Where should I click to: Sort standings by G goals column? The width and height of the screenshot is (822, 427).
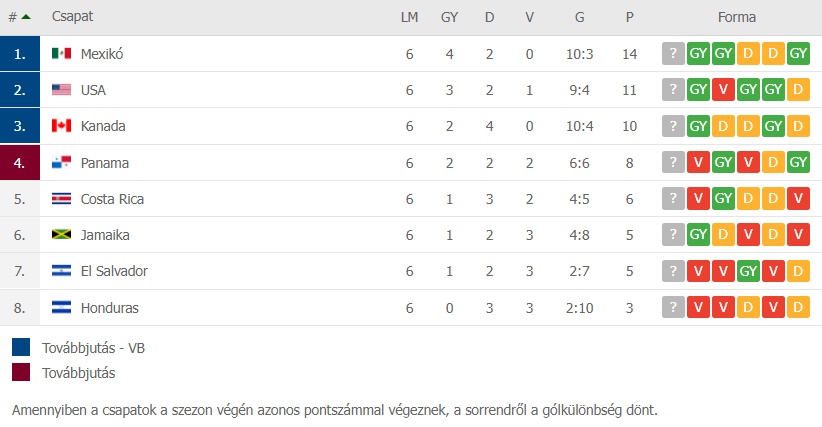pyautogui.click(x=579, y=17)
